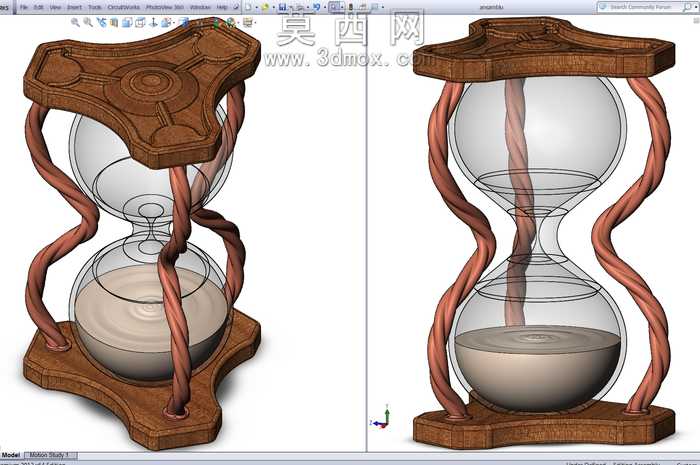Click Zoom to Fit icon
Screen dimensions: 700x465
point(75,22)
